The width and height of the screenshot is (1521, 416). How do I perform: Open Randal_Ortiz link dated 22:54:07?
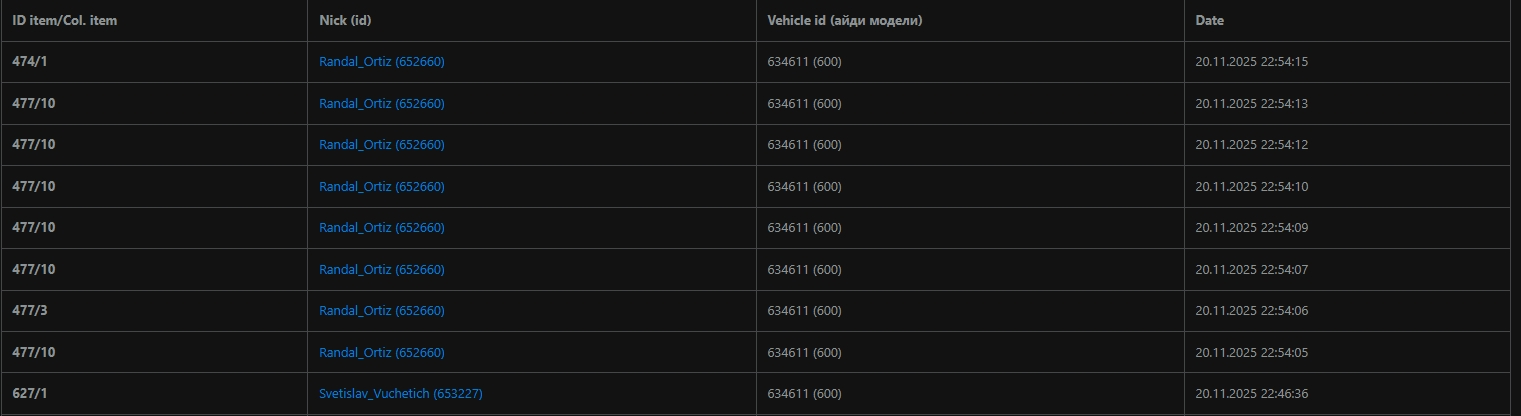point(381,270)
